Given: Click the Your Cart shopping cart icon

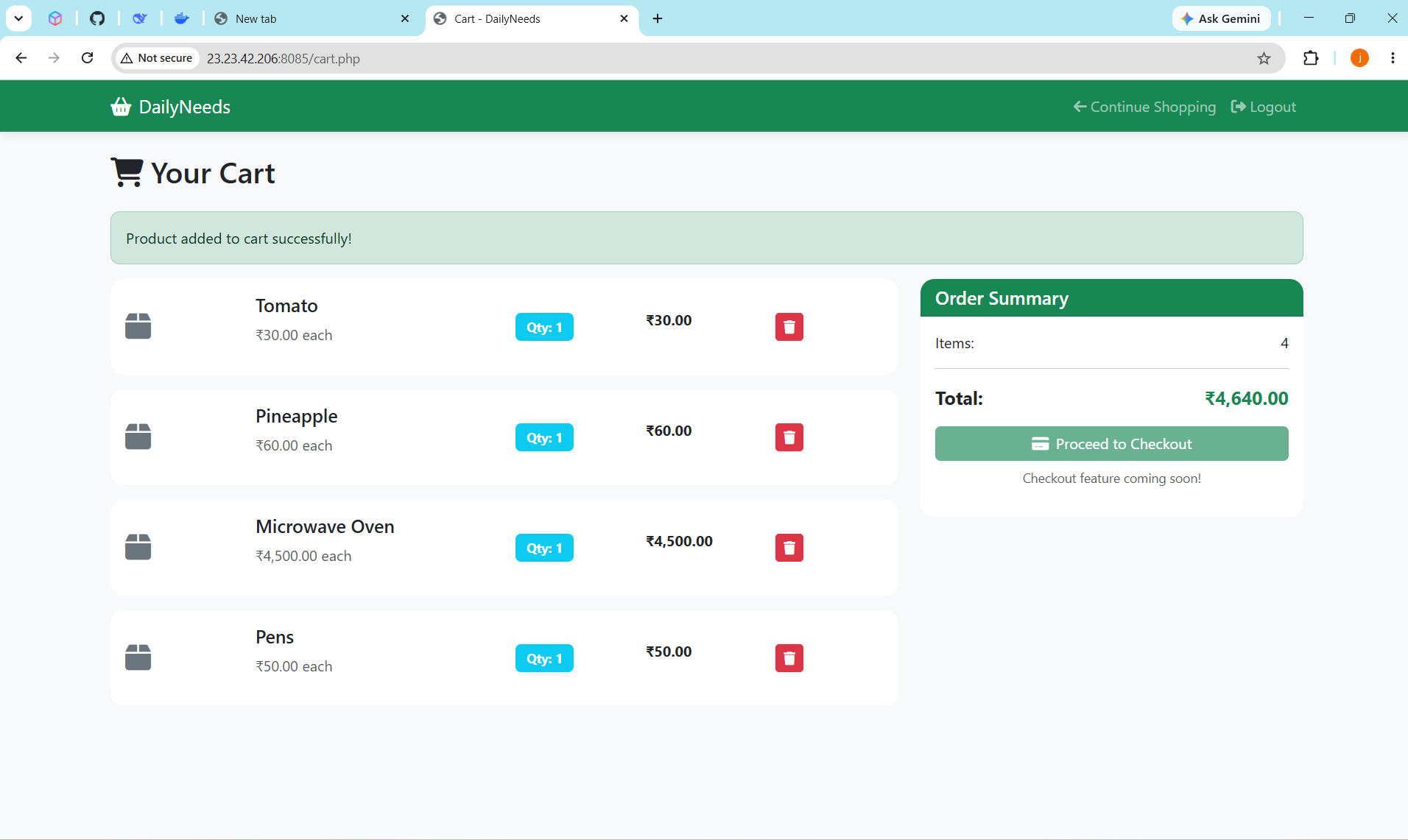Looking at the screenshot, I should click(127, 172).
